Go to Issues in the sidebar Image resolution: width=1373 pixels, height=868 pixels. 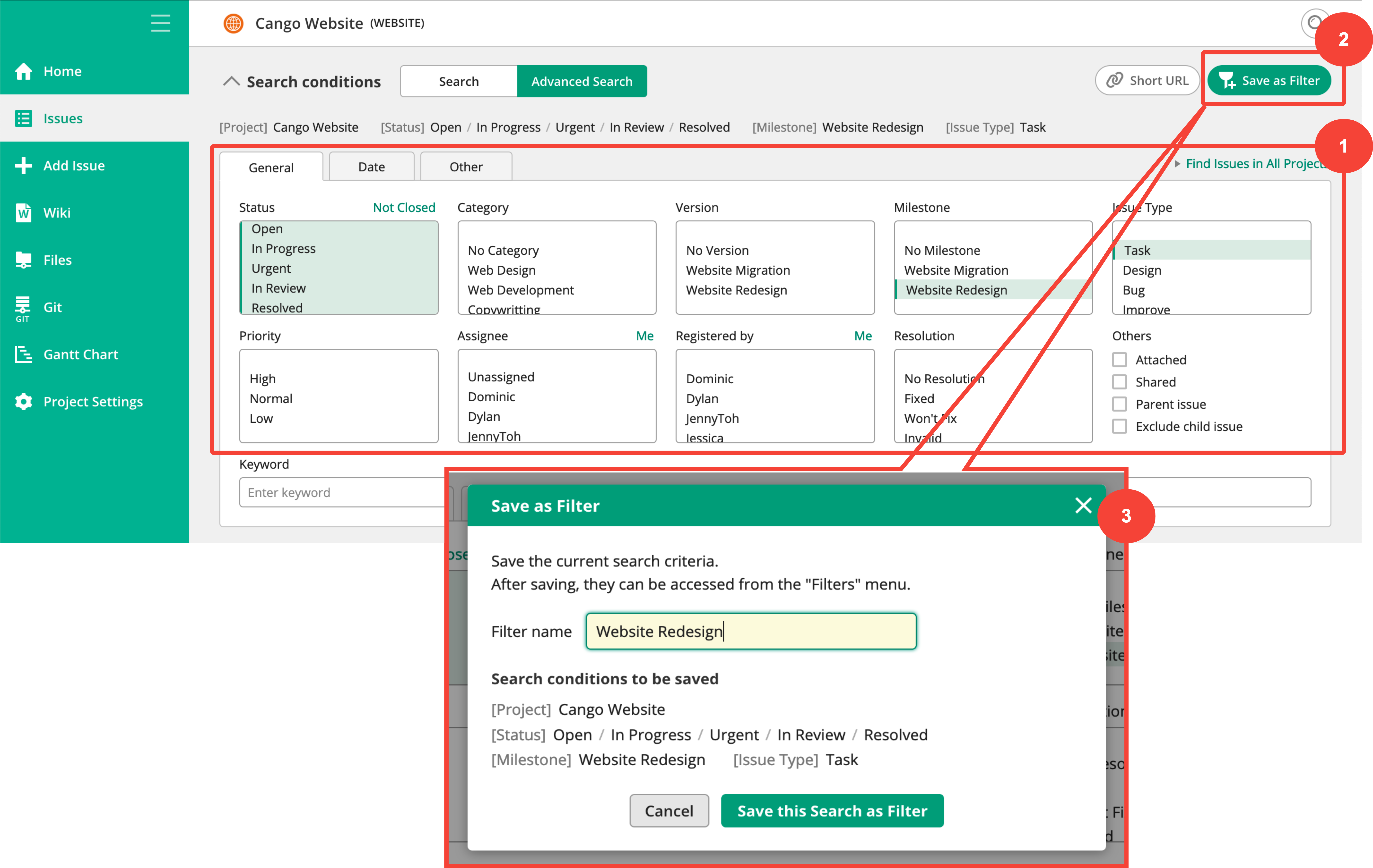tap(95, 119)
